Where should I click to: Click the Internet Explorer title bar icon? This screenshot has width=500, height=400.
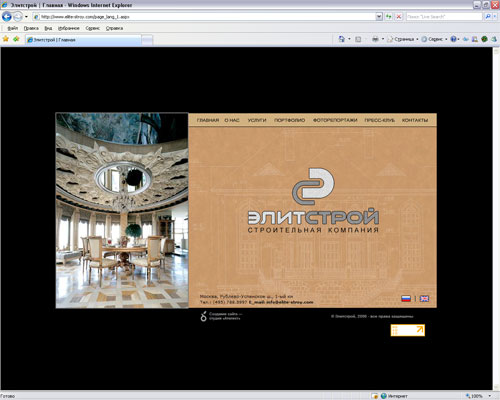coord(4,5)
